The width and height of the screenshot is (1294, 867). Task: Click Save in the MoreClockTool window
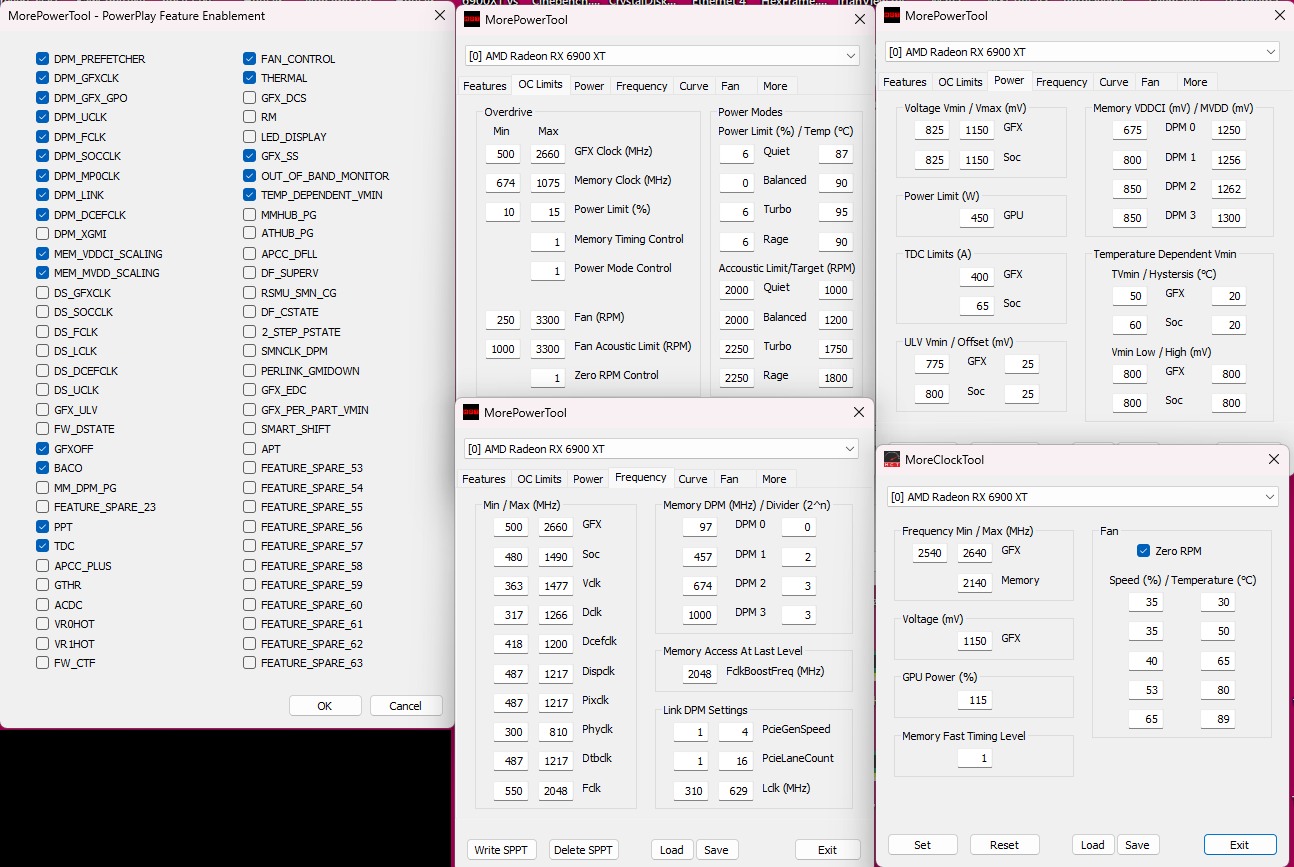1137,845
